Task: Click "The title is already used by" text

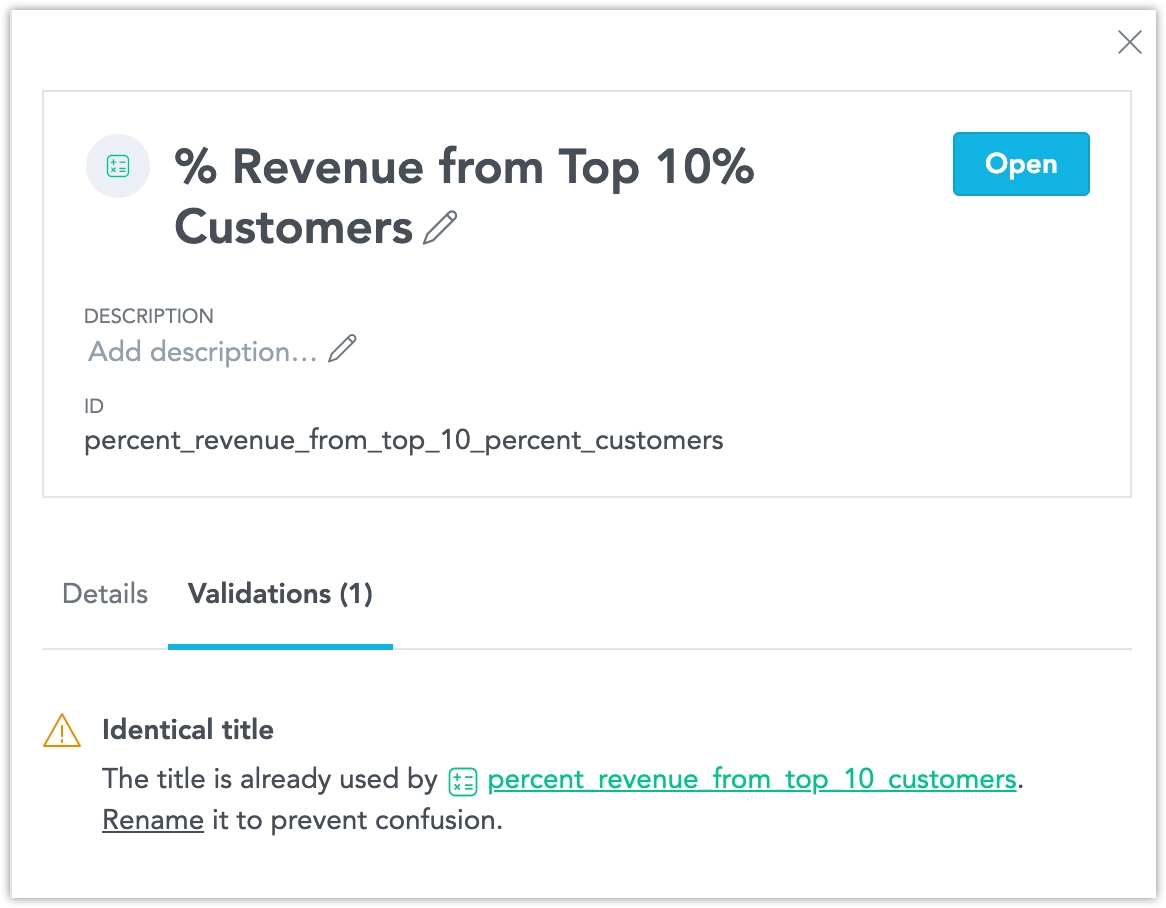Action: [270, 780]
